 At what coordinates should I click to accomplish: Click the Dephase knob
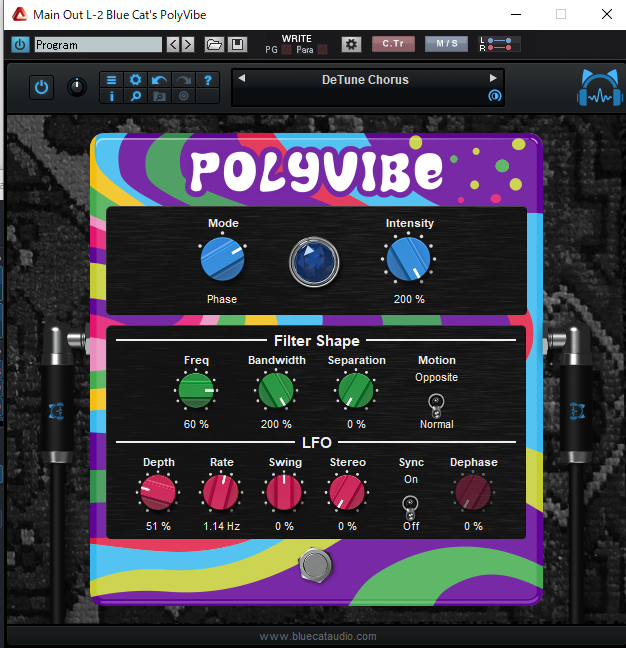[x=473, y=492]
